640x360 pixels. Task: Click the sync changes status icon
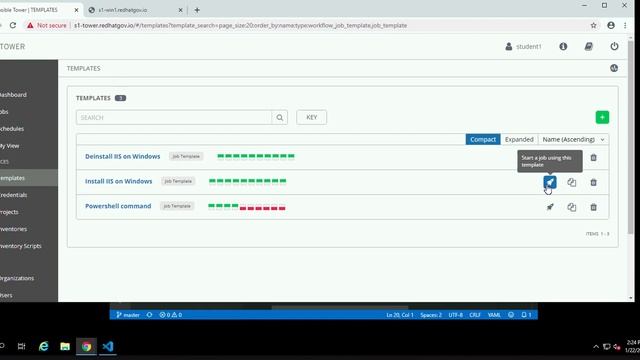click(x=149, y=315)
